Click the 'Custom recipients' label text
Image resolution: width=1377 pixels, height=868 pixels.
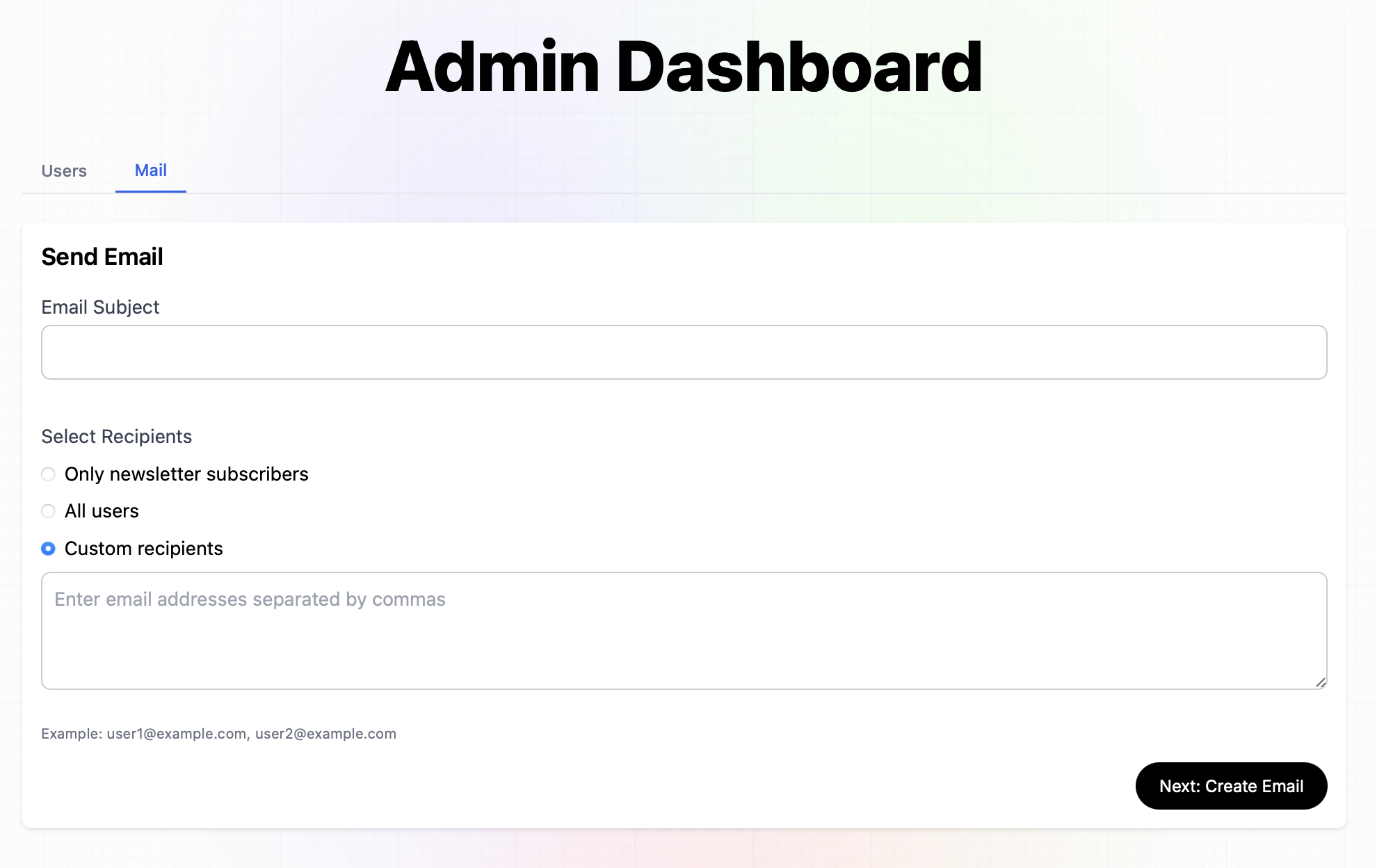pyautogui.click(x=143, y=549)
